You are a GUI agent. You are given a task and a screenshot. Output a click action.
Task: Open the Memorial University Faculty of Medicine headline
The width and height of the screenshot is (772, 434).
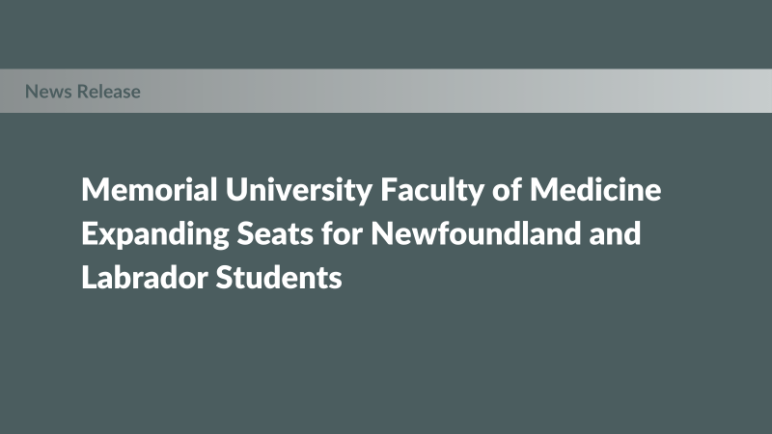click(x=371, y=233)
